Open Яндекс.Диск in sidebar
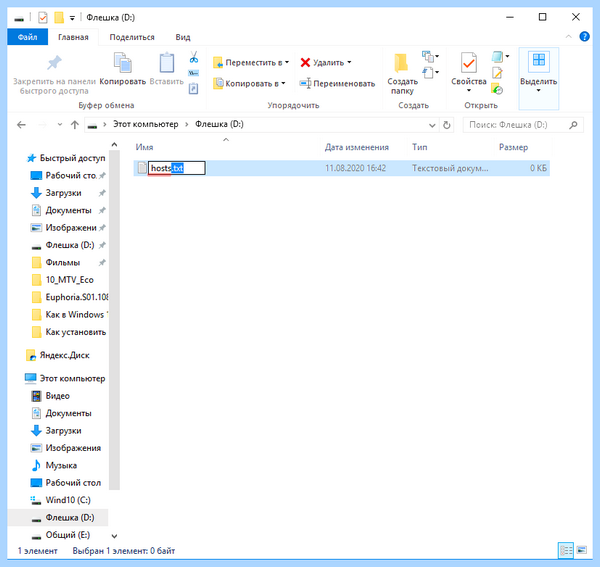The width and height of the screenshot is (600, 567). 58,355
